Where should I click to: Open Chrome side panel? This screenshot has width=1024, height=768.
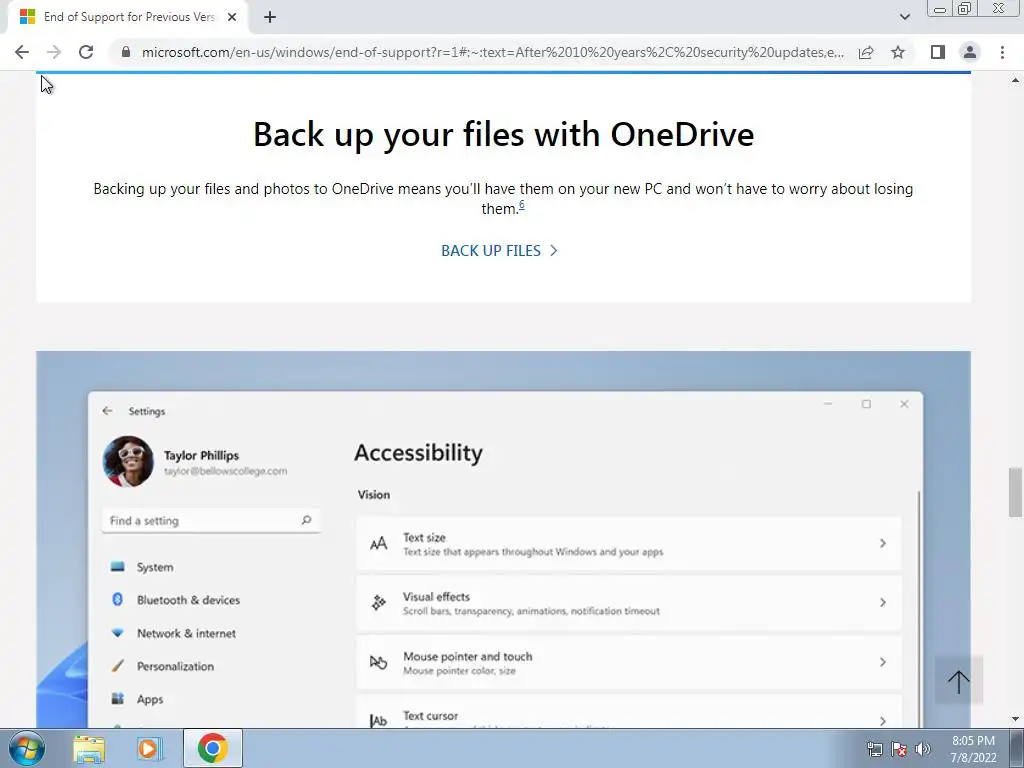click(x=938, y=52)
